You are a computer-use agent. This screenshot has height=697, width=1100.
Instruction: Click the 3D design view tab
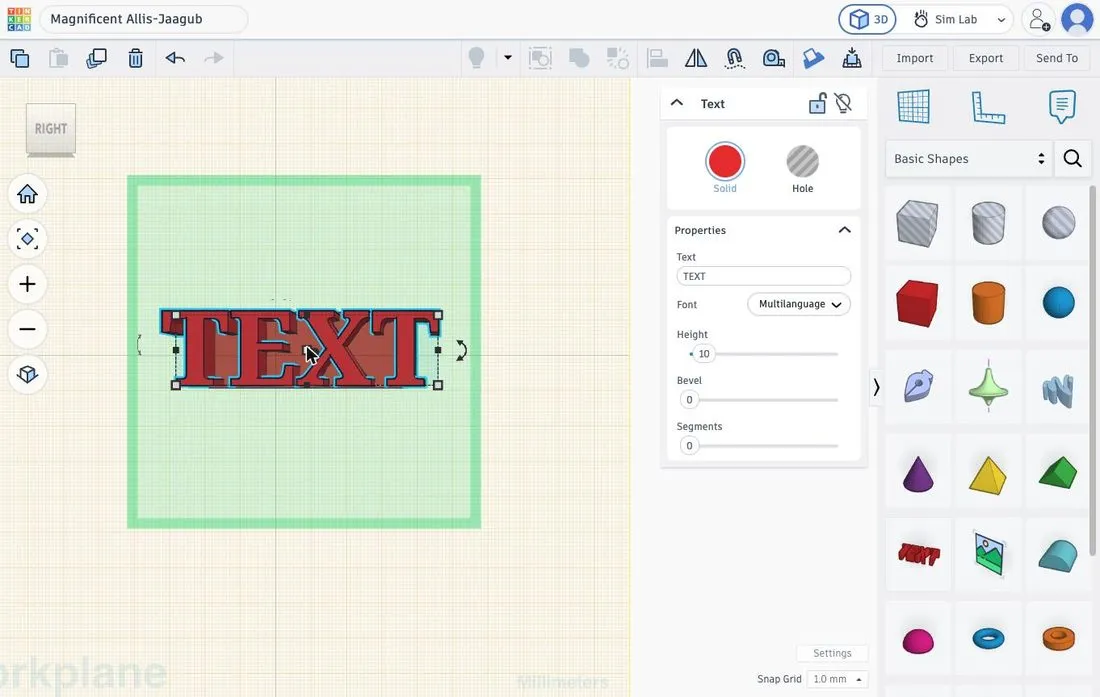click(868, 20)
